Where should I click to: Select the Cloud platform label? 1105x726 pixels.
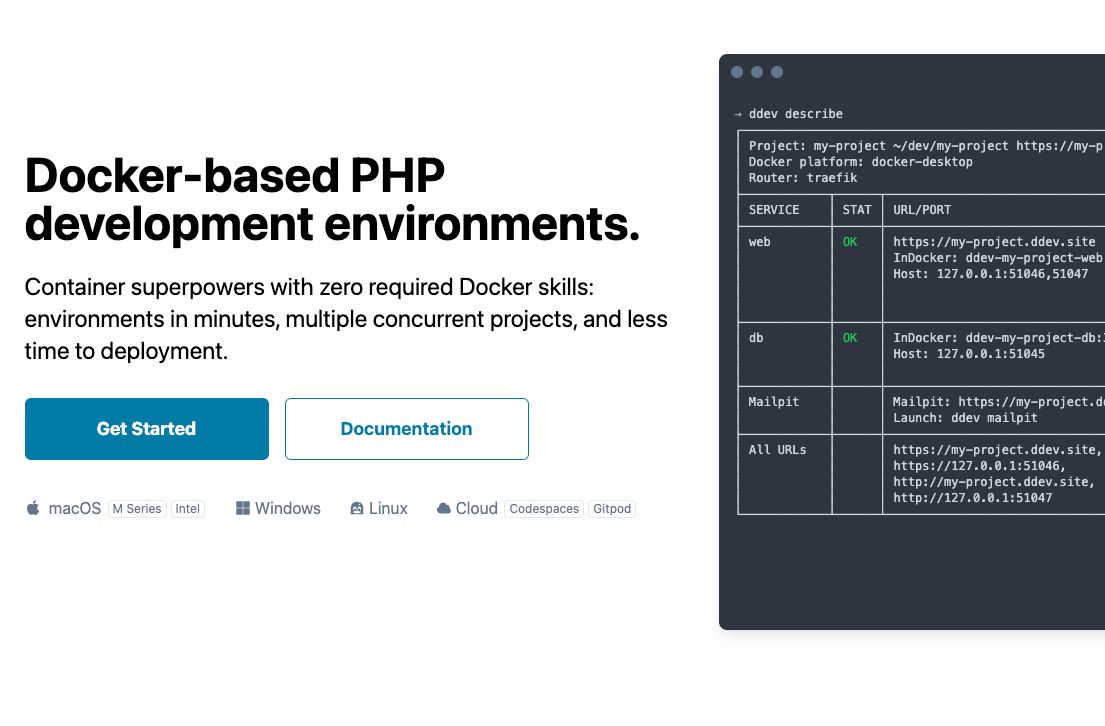click(476, 508)
